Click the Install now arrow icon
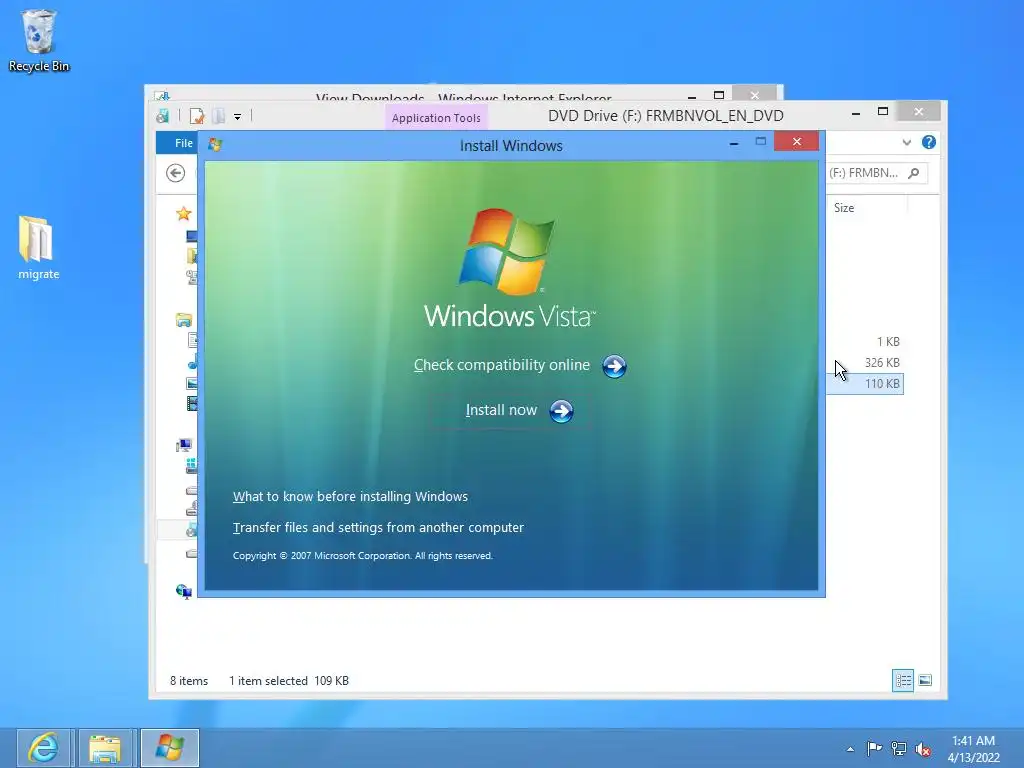The height and width of the screenshot is (768, 1024). (x=561, y=411)
